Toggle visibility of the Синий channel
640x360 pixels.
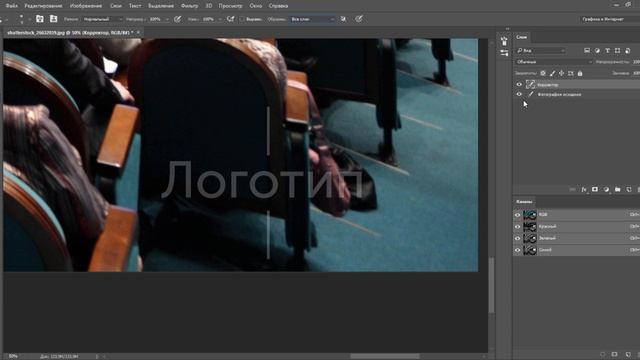tap(518, 250)
